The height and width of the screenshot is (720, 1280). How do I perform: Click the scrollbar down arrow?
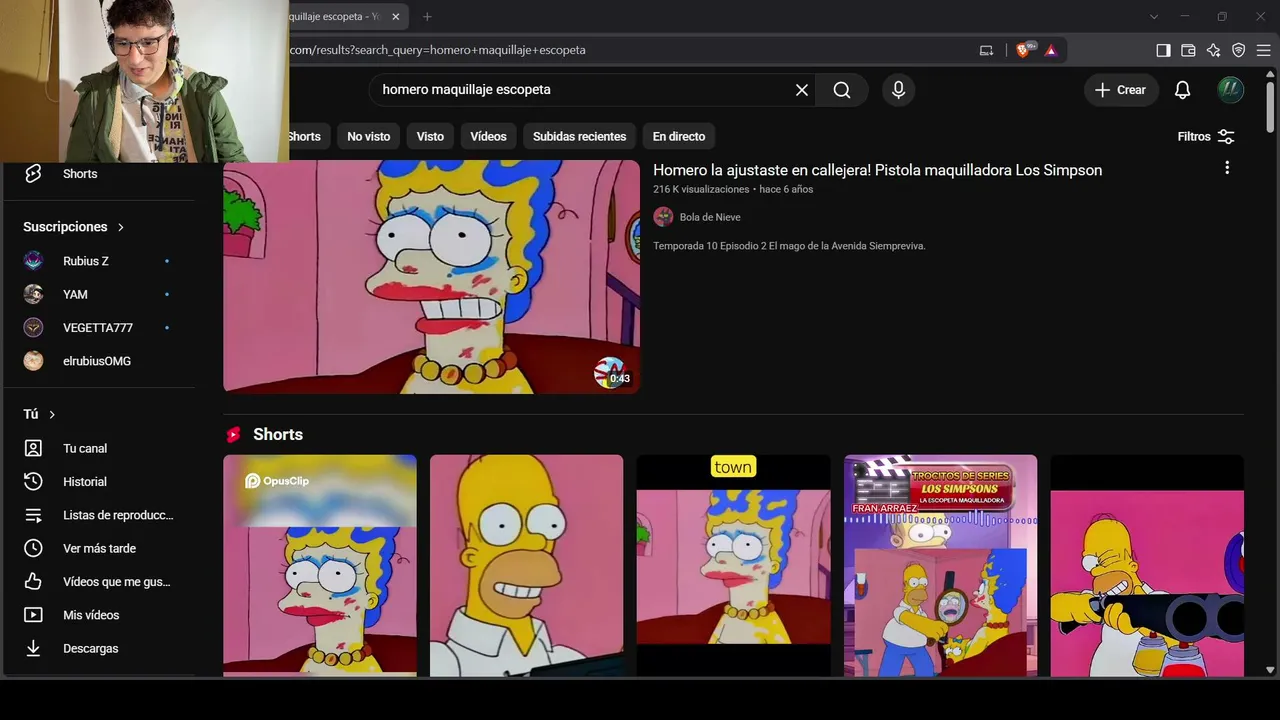(x=1270, y=670)
